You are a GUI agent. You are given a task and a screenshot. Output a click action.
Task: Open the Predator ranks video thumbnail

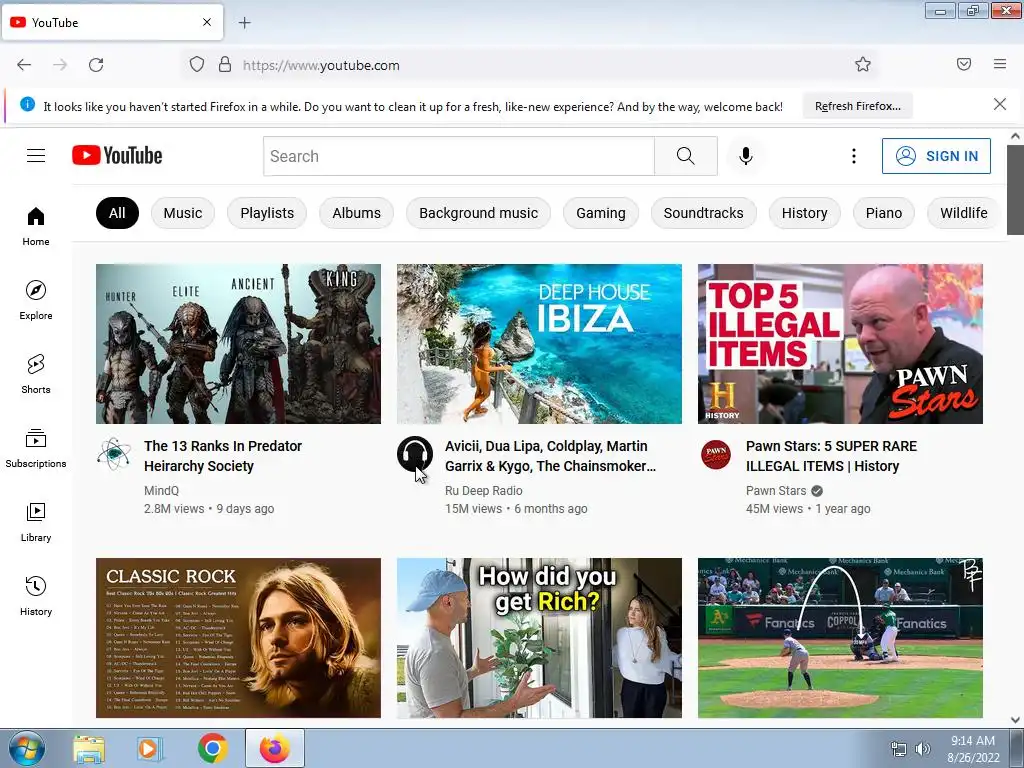coord(238,344)
